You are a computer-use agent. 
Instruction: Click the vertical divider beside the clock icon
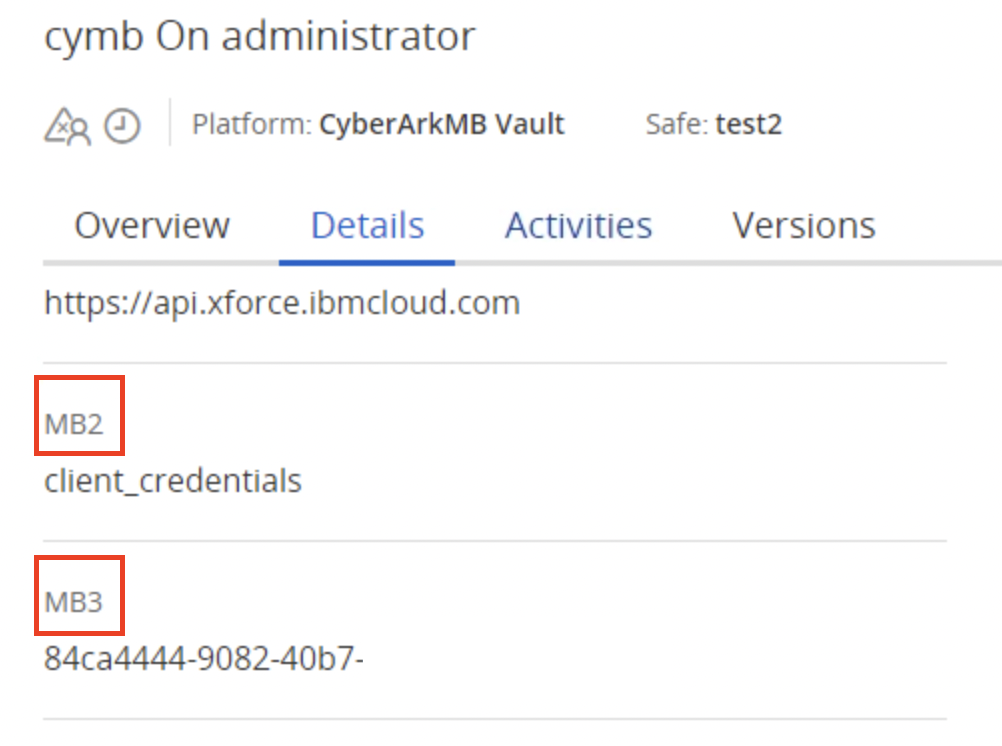click(169, 123)
